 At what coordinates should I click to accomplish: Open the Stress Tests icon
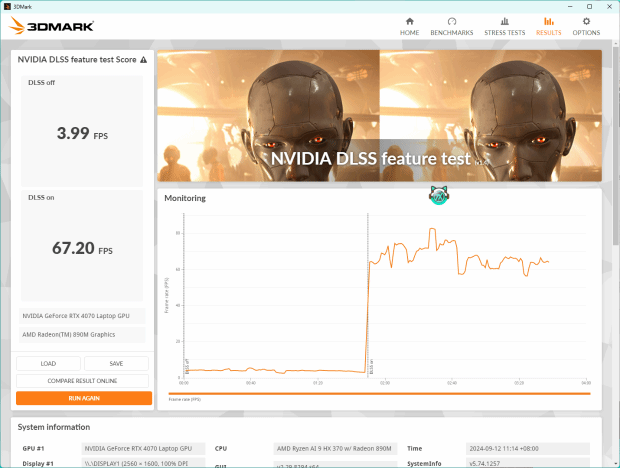[505, 21]
